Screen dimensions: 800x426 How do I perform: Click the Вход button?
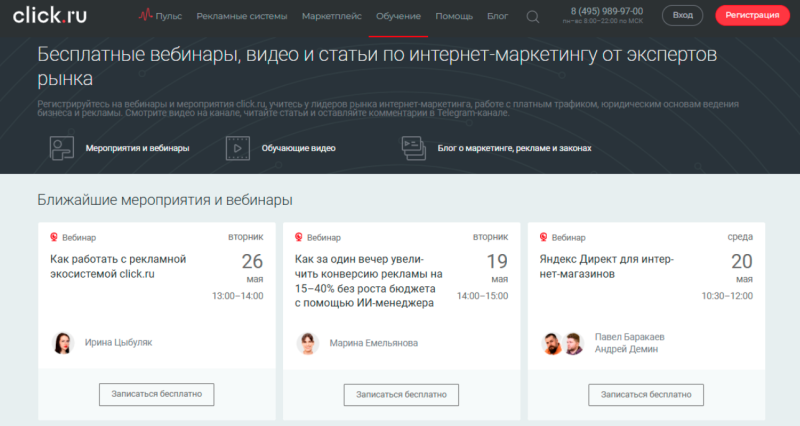pyautogui.click(x=683, y=15)
